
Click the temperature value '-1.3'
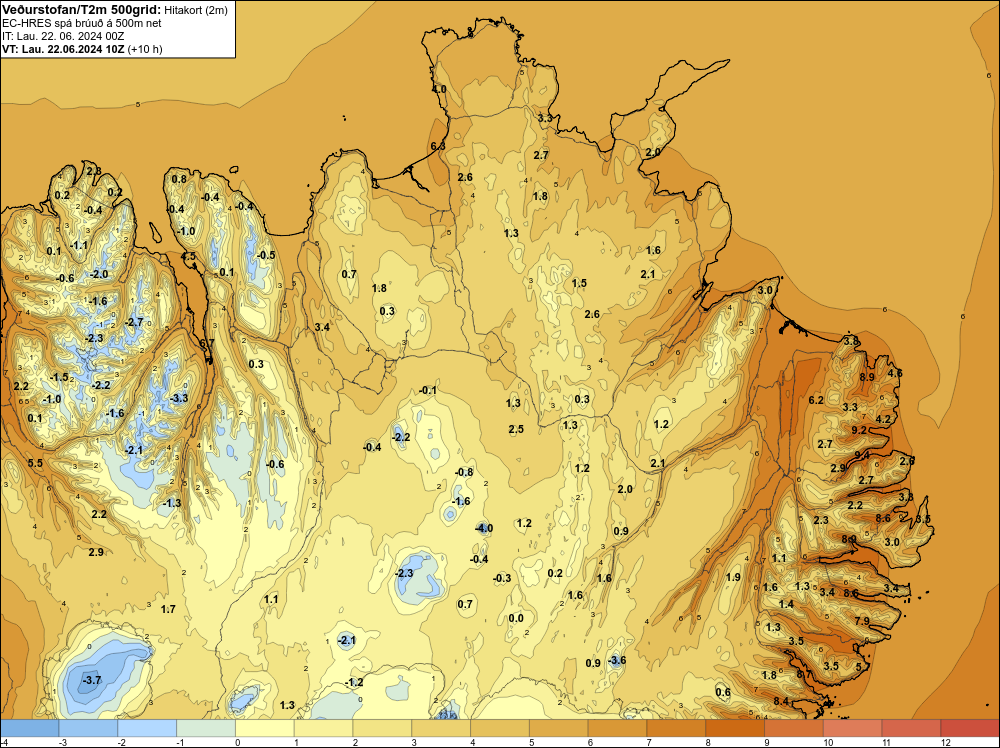[172, 503]
